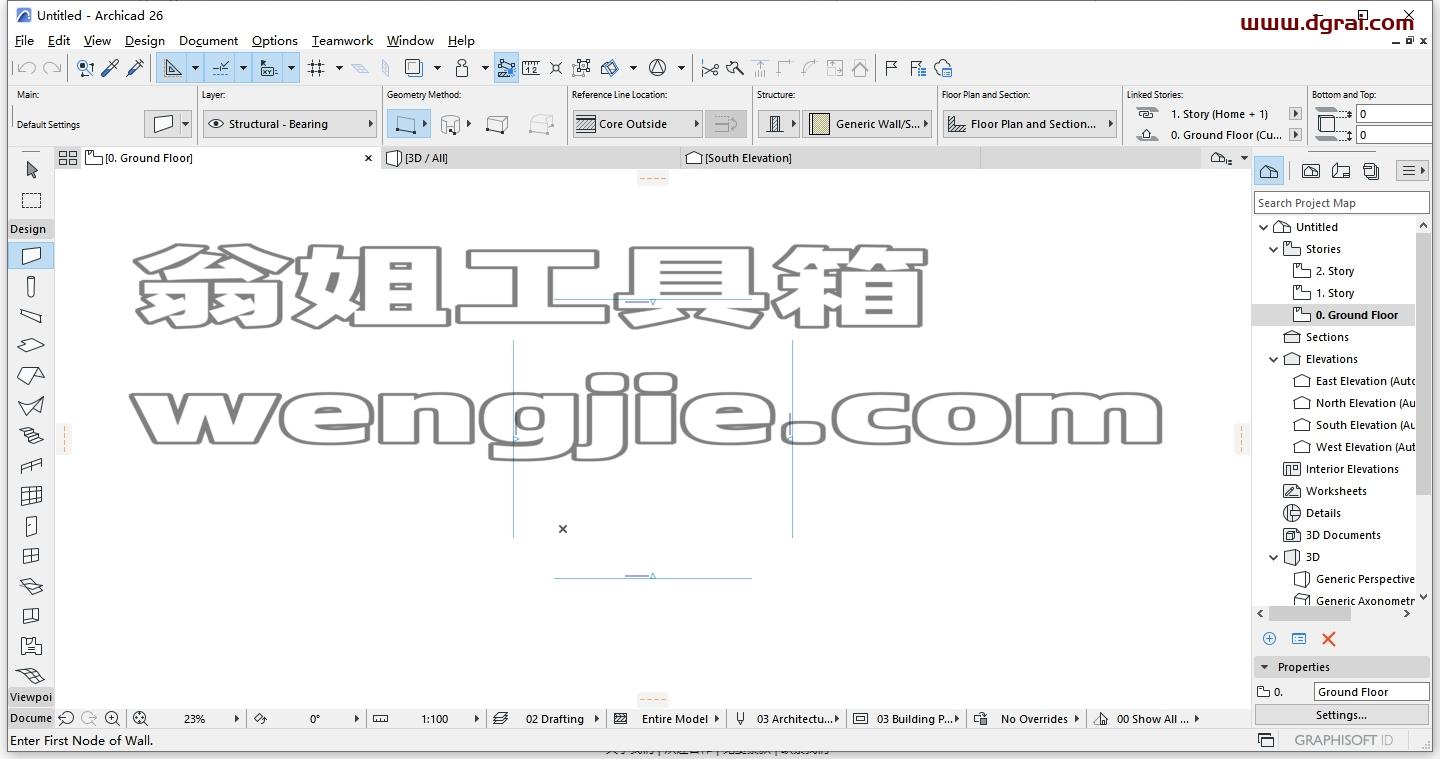Click the Ground Floor name field
The image size is (1440, 759).
[x=1371, y=692]
